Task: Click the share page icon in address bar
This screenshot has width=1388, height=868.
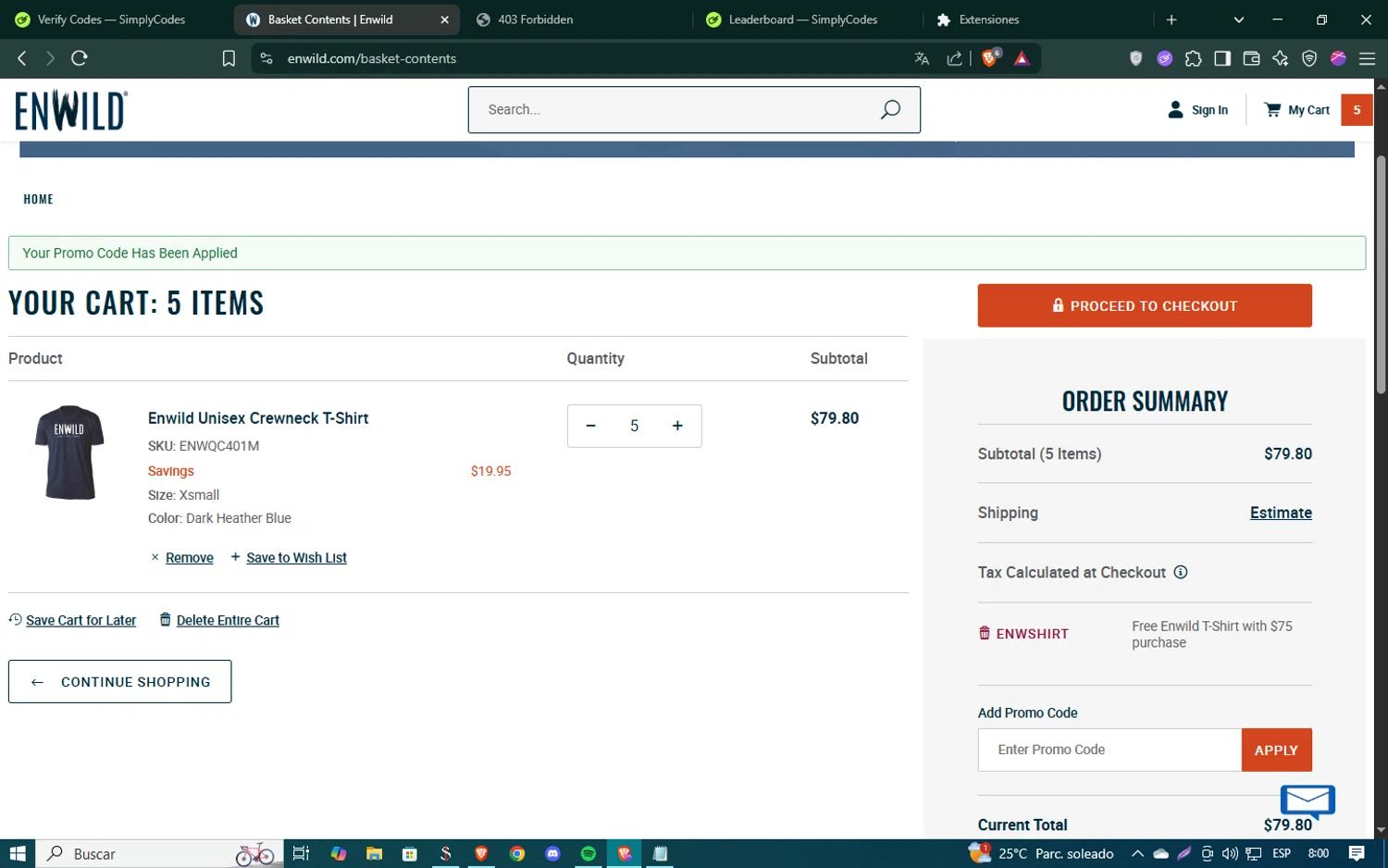Action: 954,58
